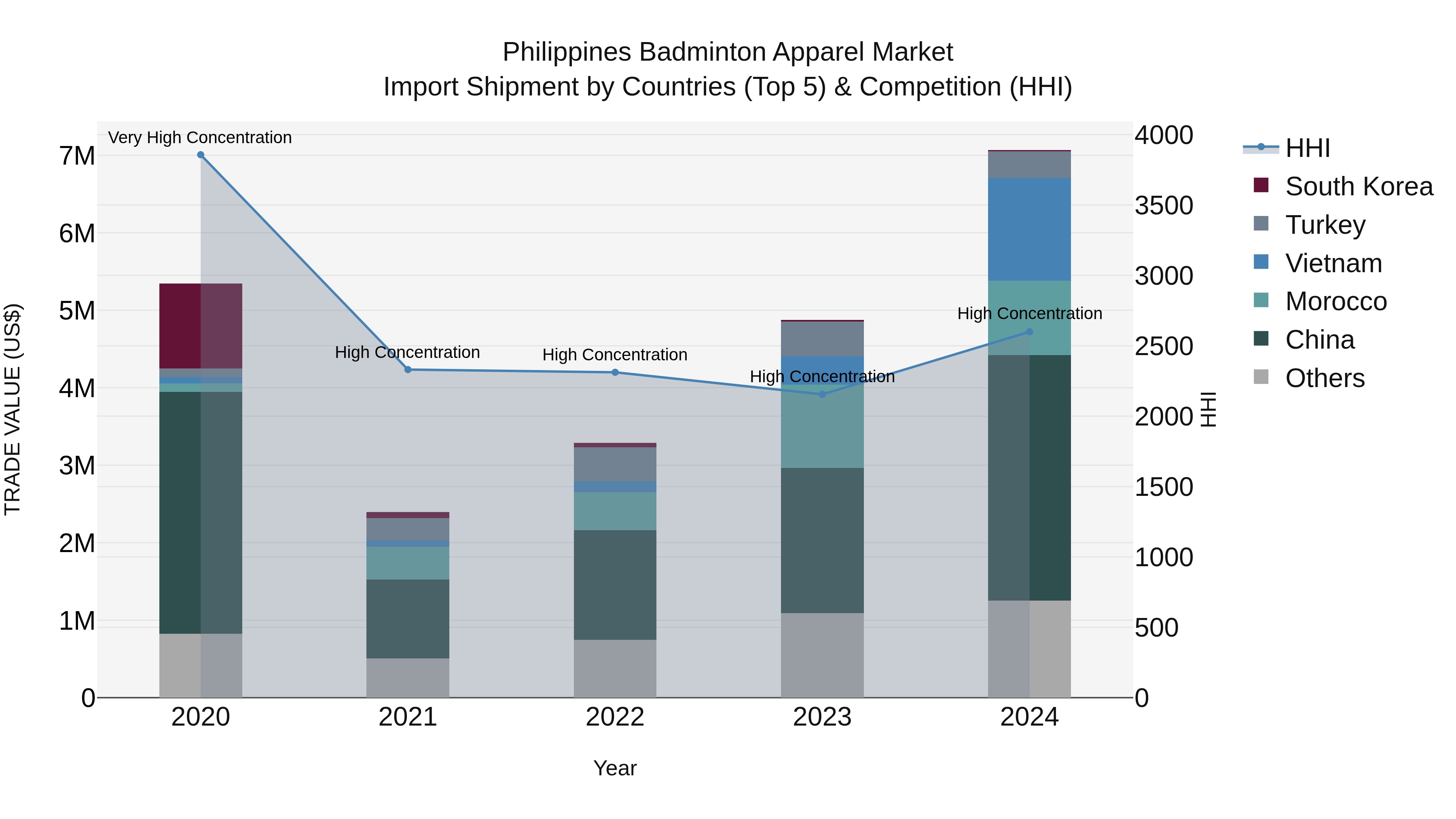Image resolution: width=1456 pixels, height=819 pixels.
Task: Toggle South Korea in the legend
Action: (1343, 186)
